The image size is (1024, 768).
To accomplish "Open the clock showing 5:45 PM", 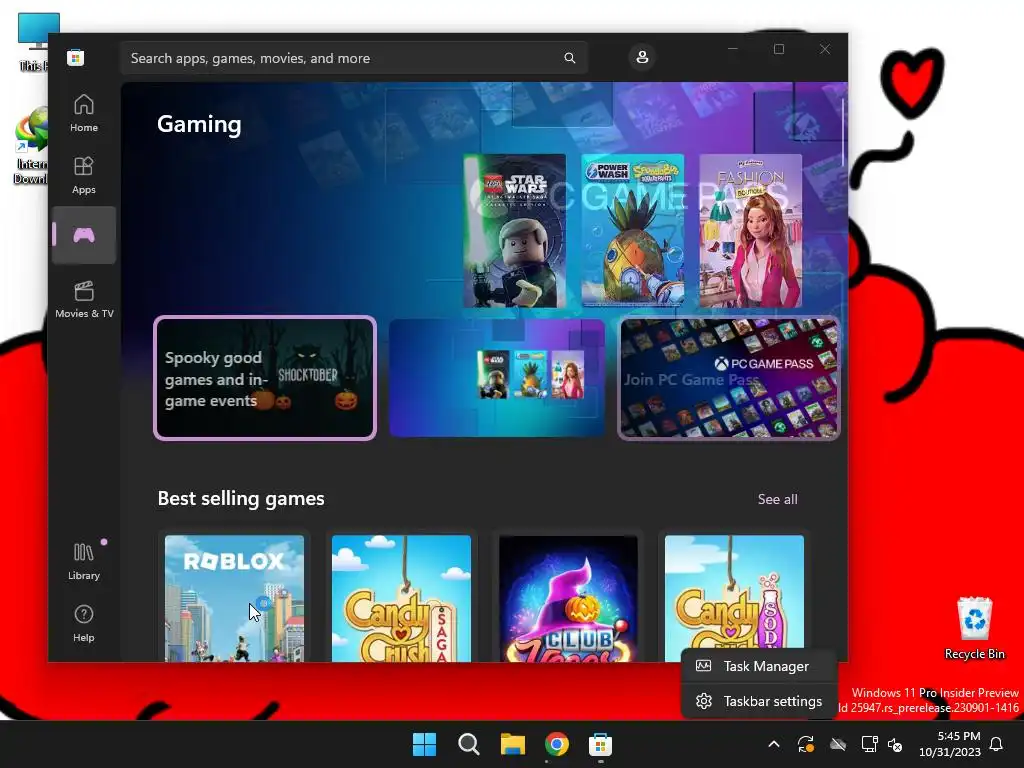I will 950,744.
